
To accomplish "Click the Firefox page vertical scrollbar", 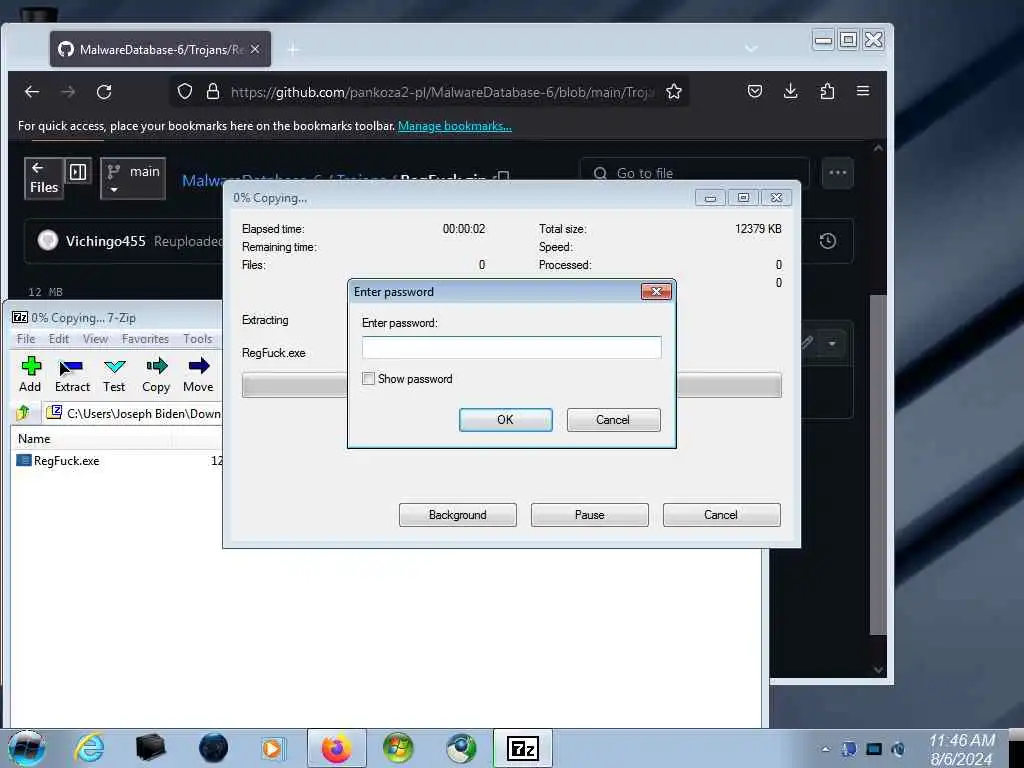I will coord(878,464).
